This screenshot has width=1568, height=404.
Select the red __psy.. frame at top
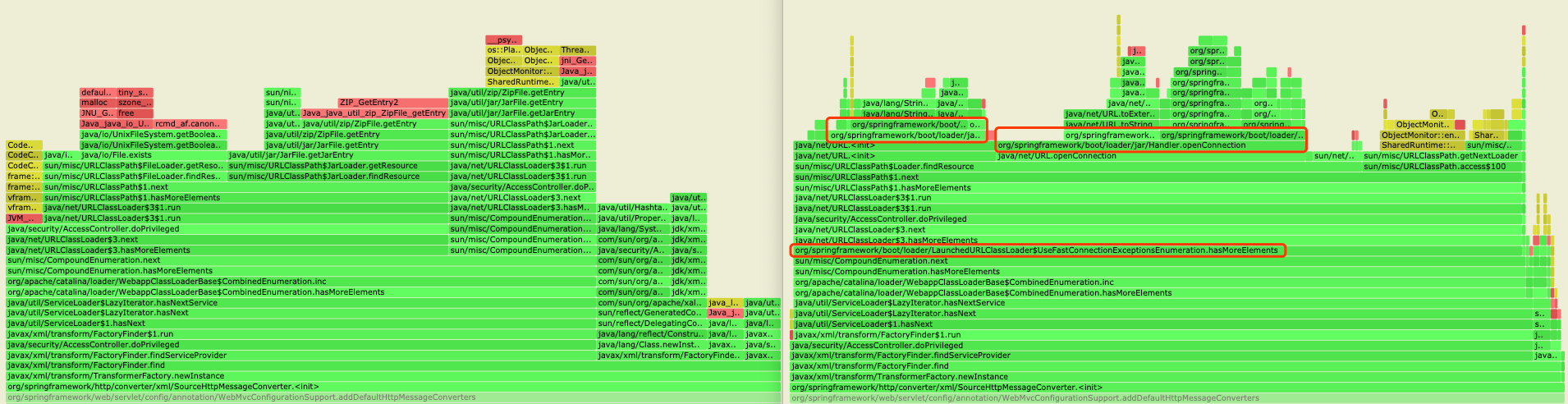click(x=503, y=39)
